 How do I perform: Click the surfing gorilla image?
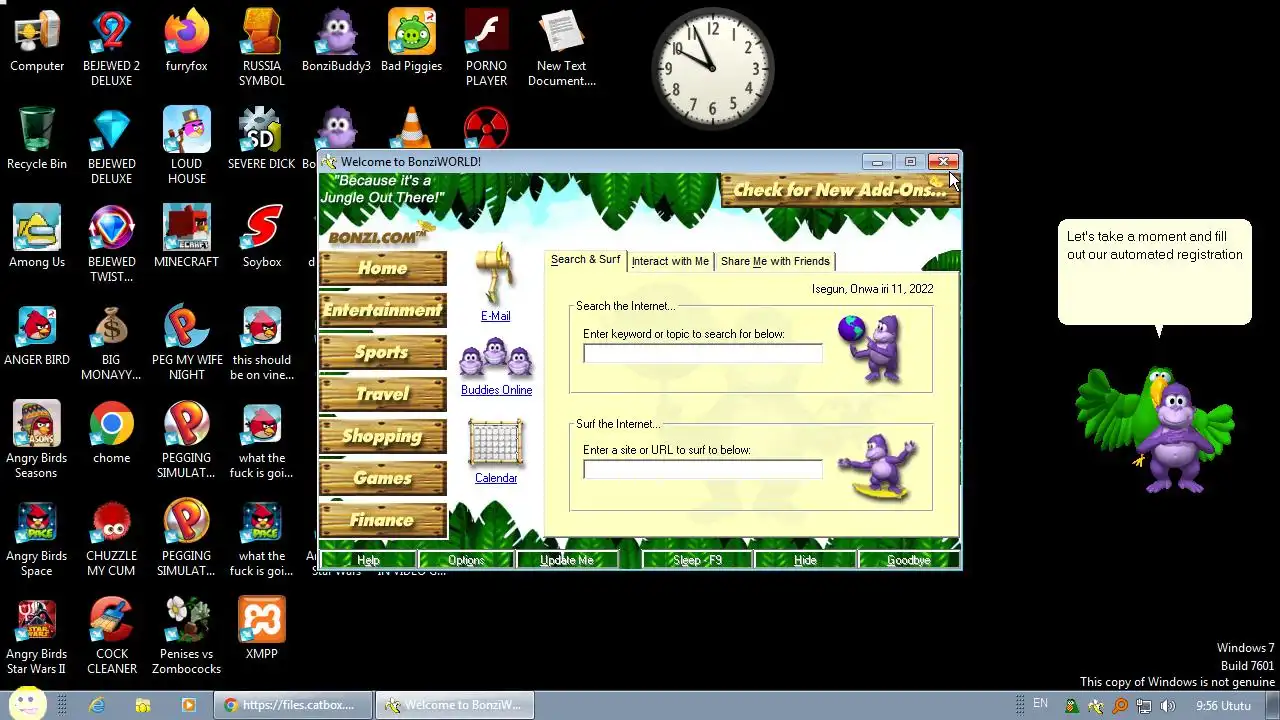[x=878, y=467]
